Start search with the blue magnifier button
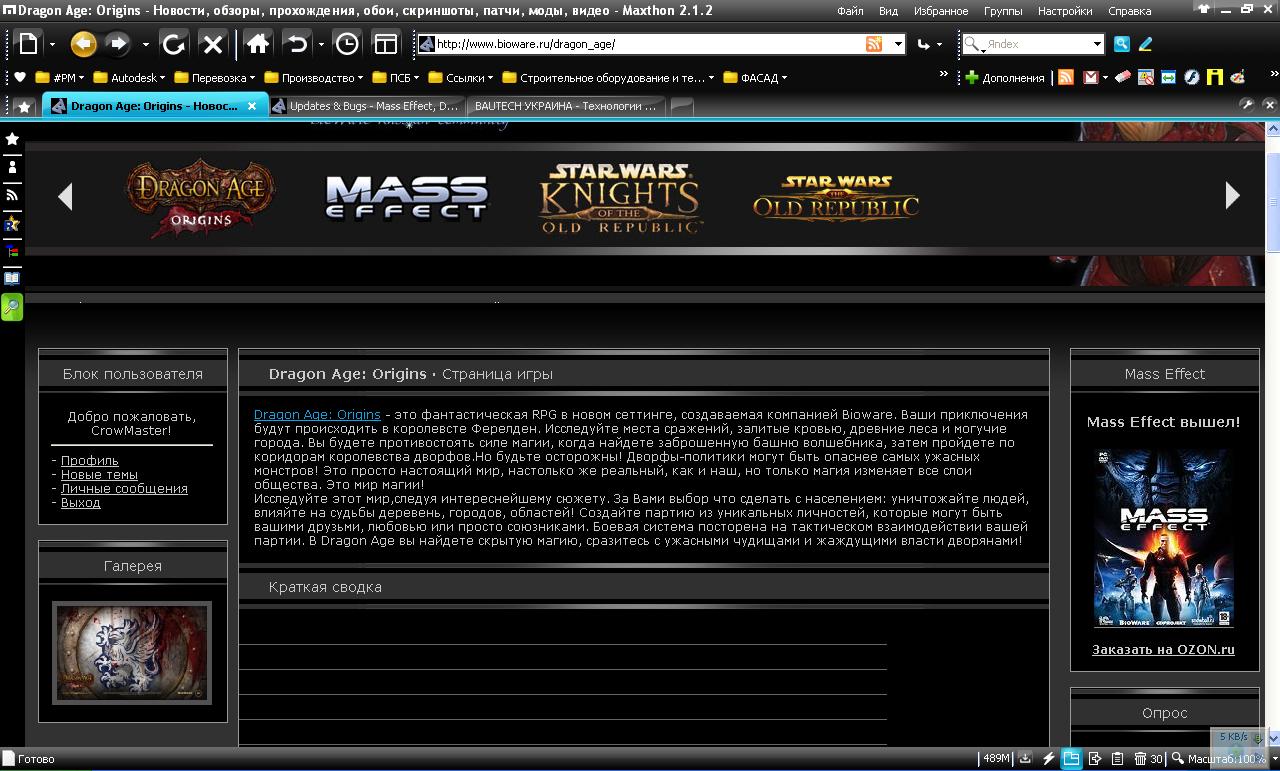The width and height of the screenshot is (1280, 771). 1122,44
